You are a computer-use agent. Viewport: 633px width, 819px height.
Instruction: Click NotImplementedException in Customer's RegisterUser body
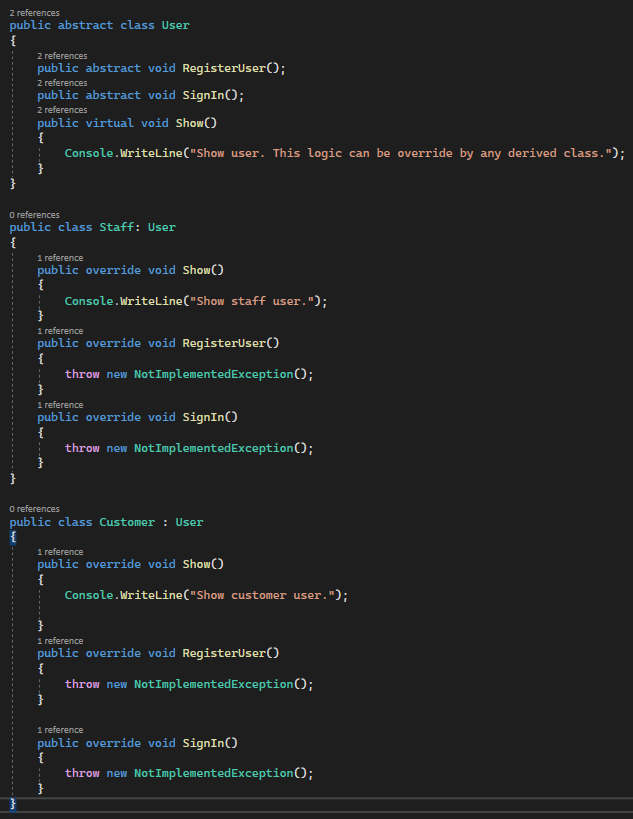point(214,684)
